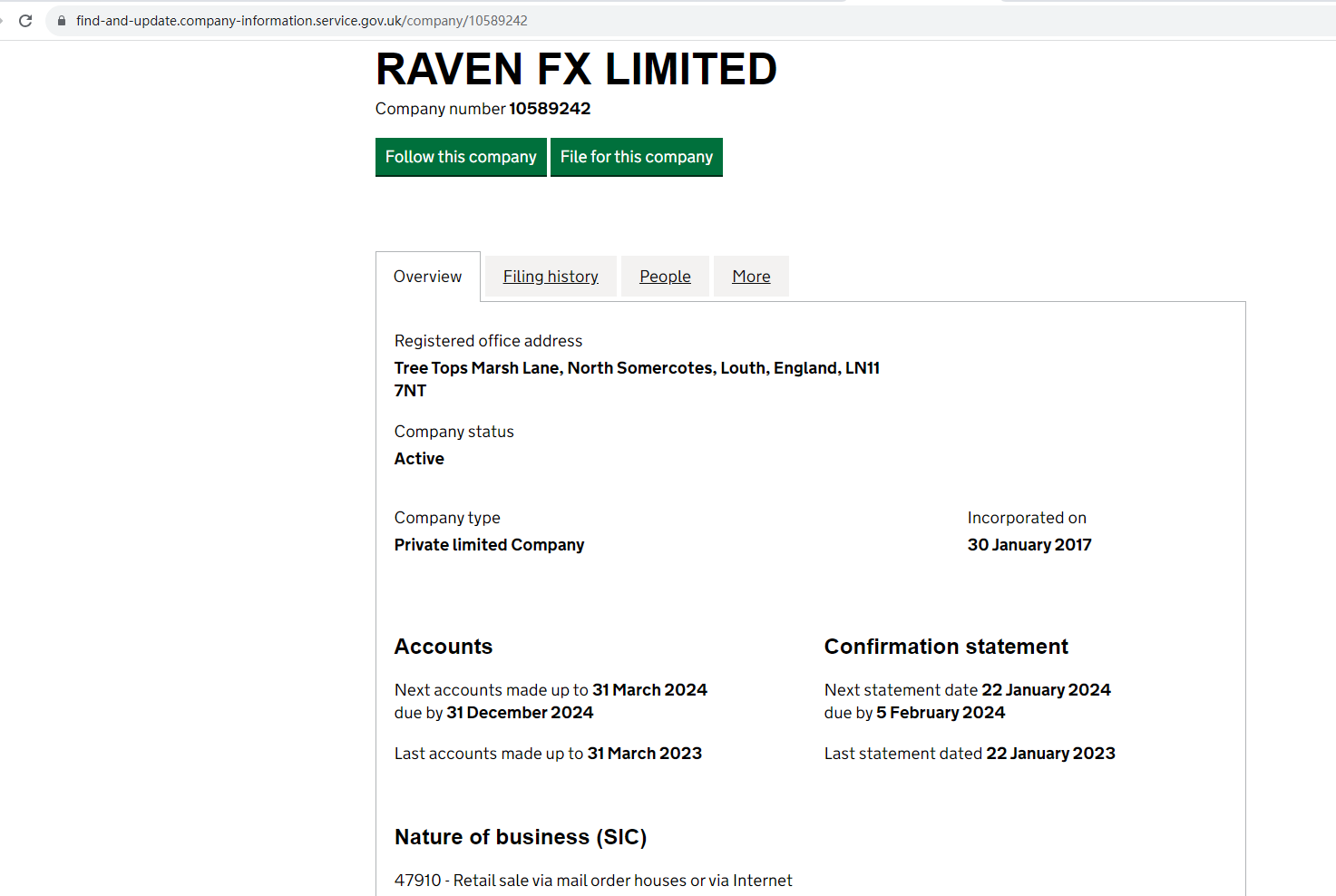Click the Confirmation statement heading
1336x896 pixels.
[x=945, y=647]
